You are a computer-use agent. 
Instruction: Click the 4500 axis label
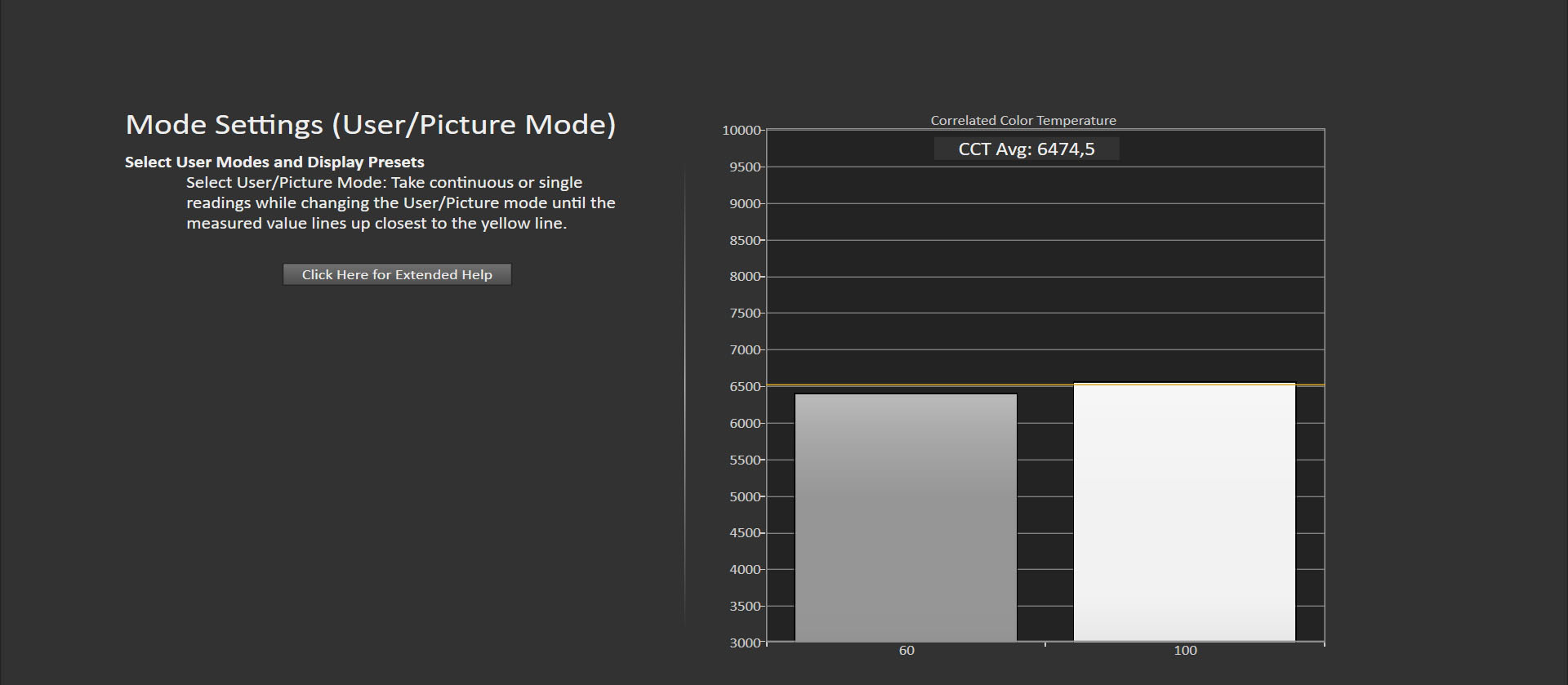point(745,532)
